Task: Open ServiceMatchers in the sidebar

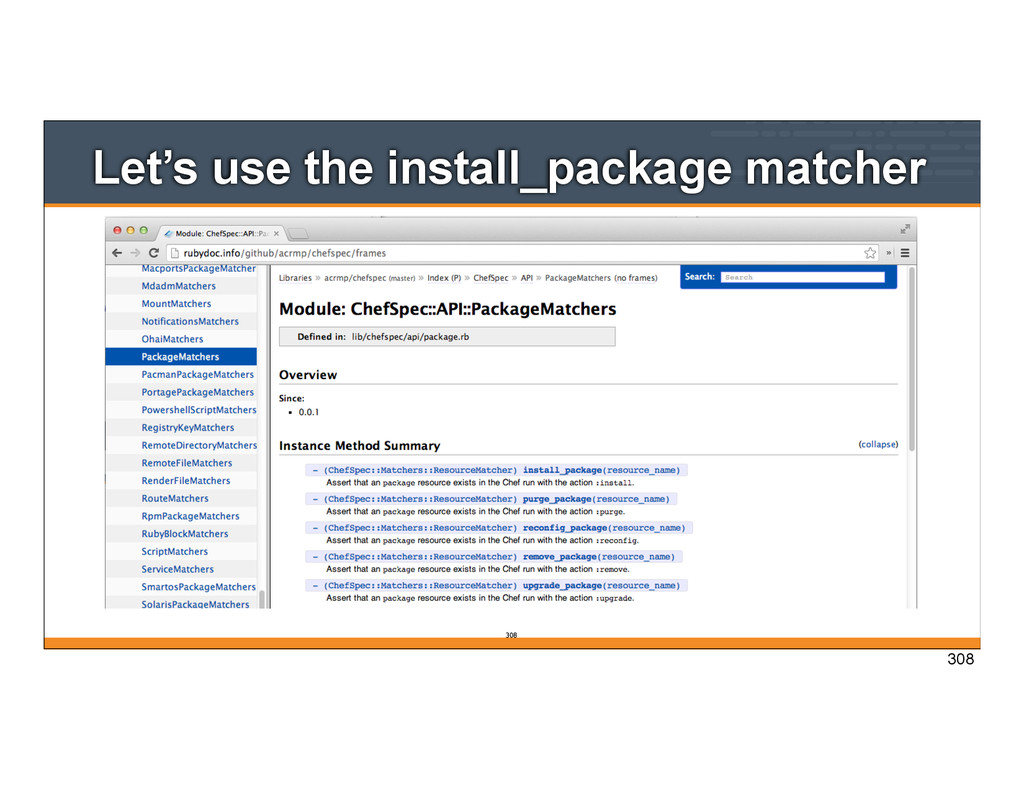Action: click(178, 569)
